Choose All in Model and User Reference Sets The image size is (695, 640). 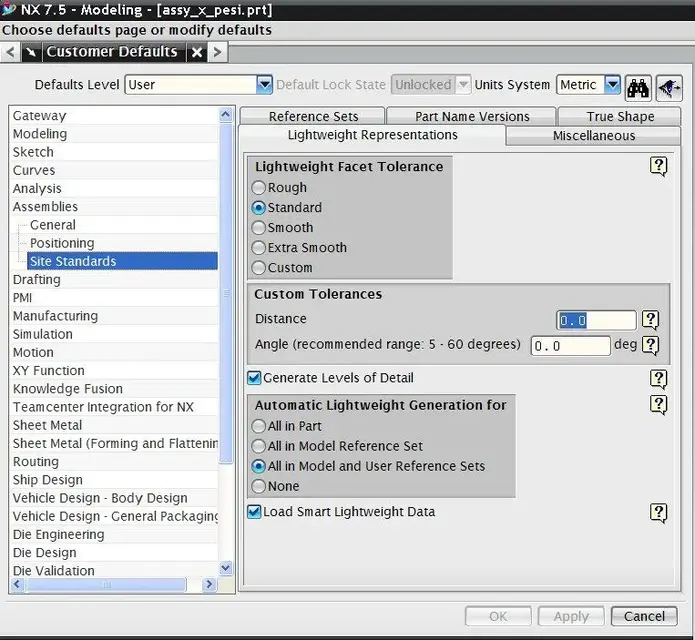258,466
